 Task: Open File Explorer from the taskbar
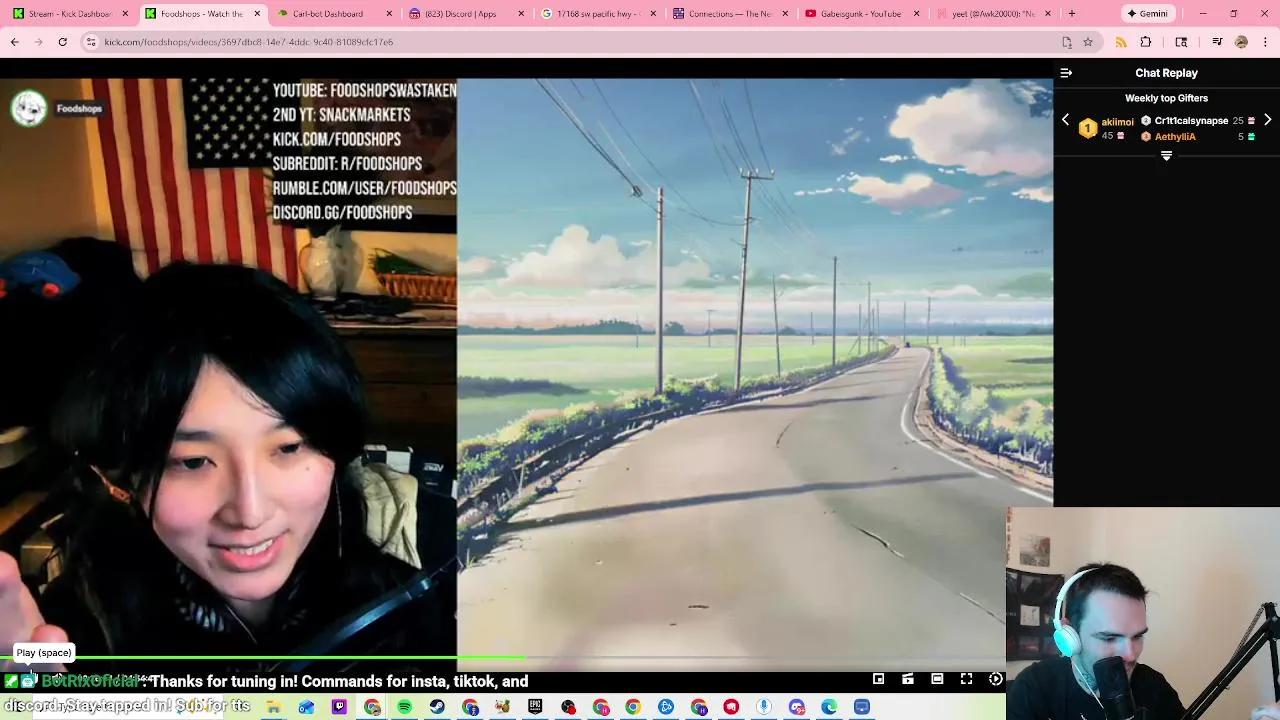[273, 707]
